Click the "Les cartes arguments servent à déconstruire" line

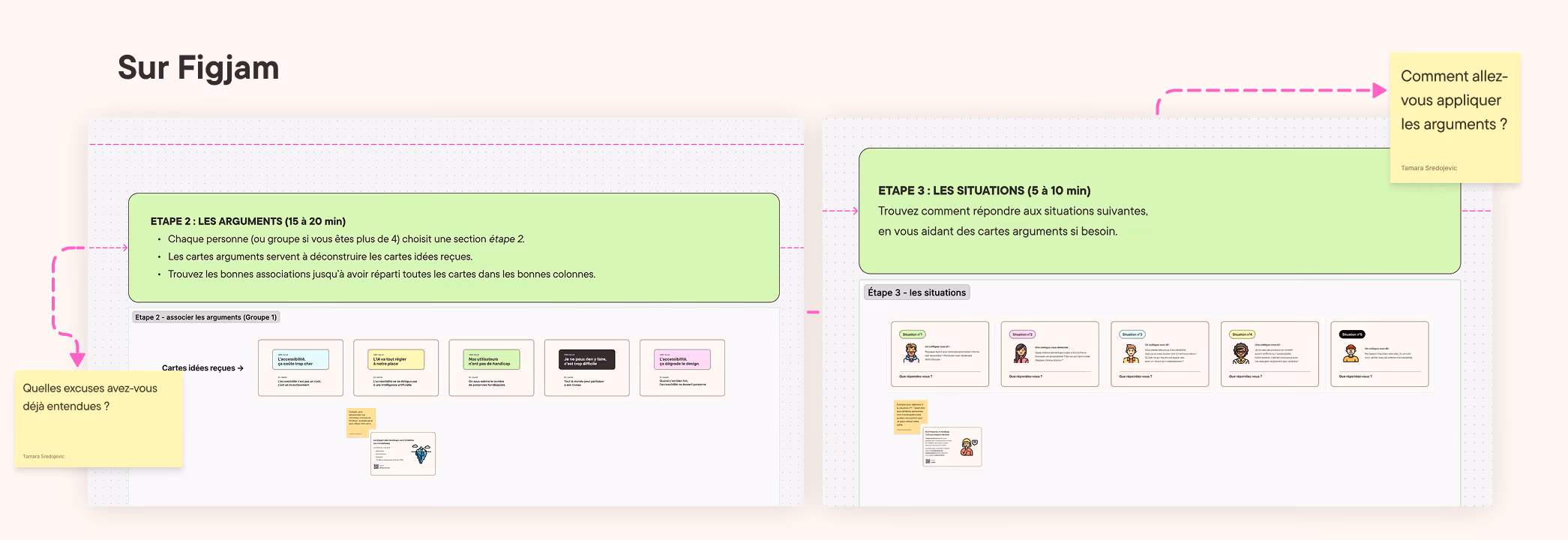[320, 256]
